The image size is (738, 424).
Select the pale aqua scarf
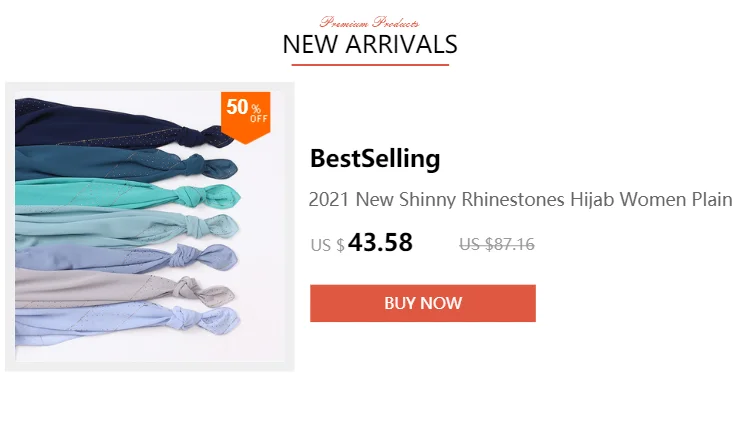click(x=126, y=228)
